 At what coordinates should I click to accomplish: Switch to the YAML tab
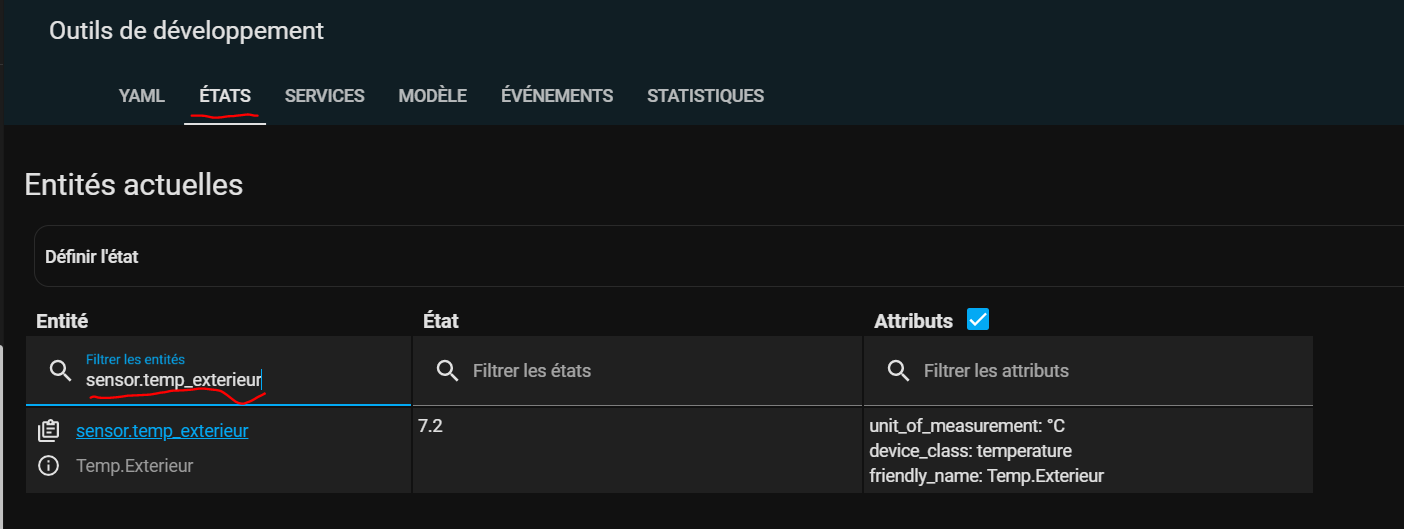coord(141,96)
